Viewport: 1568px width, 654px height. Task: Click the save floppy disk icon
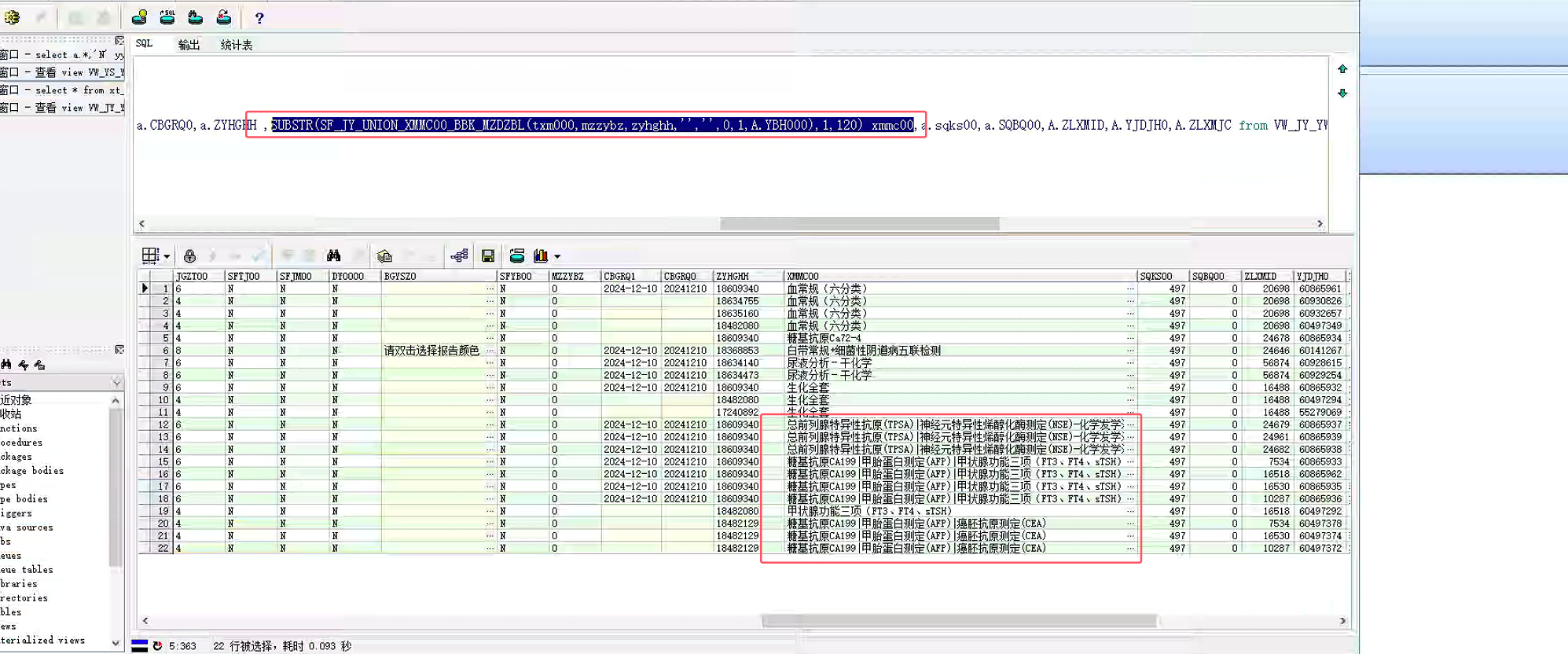pos(488,256)
